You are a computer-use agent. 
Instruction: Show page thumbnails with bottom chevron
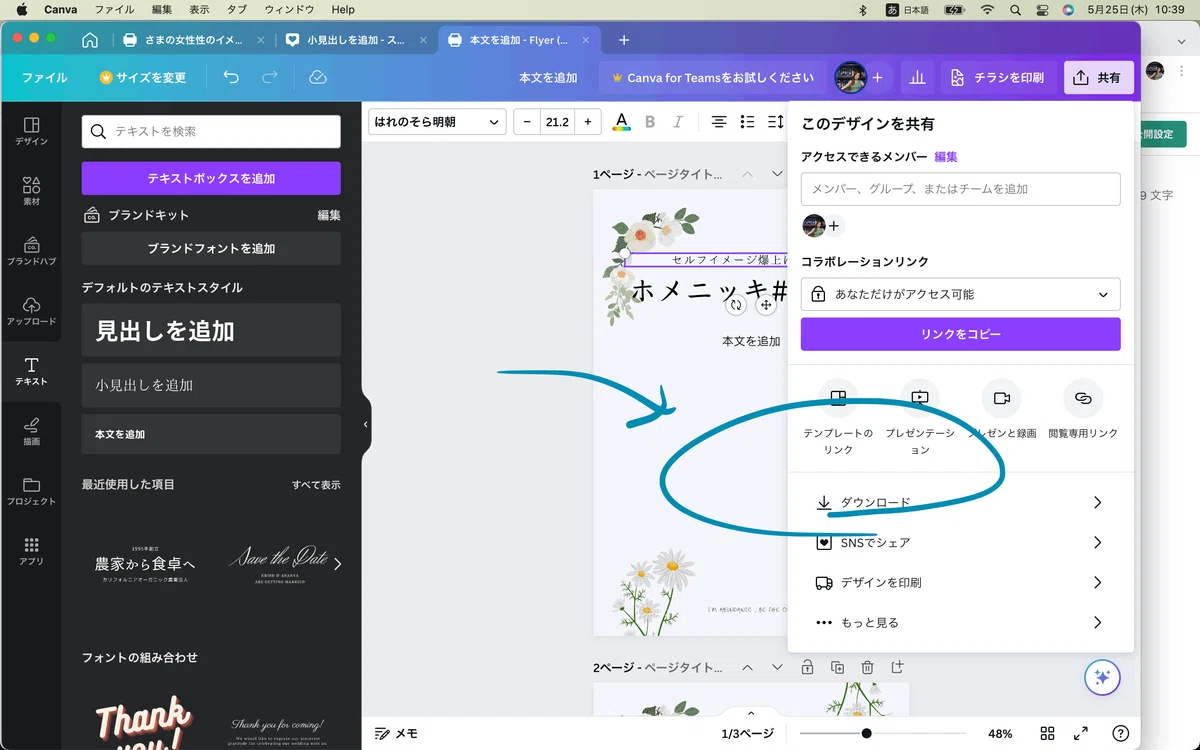point(751,713)
